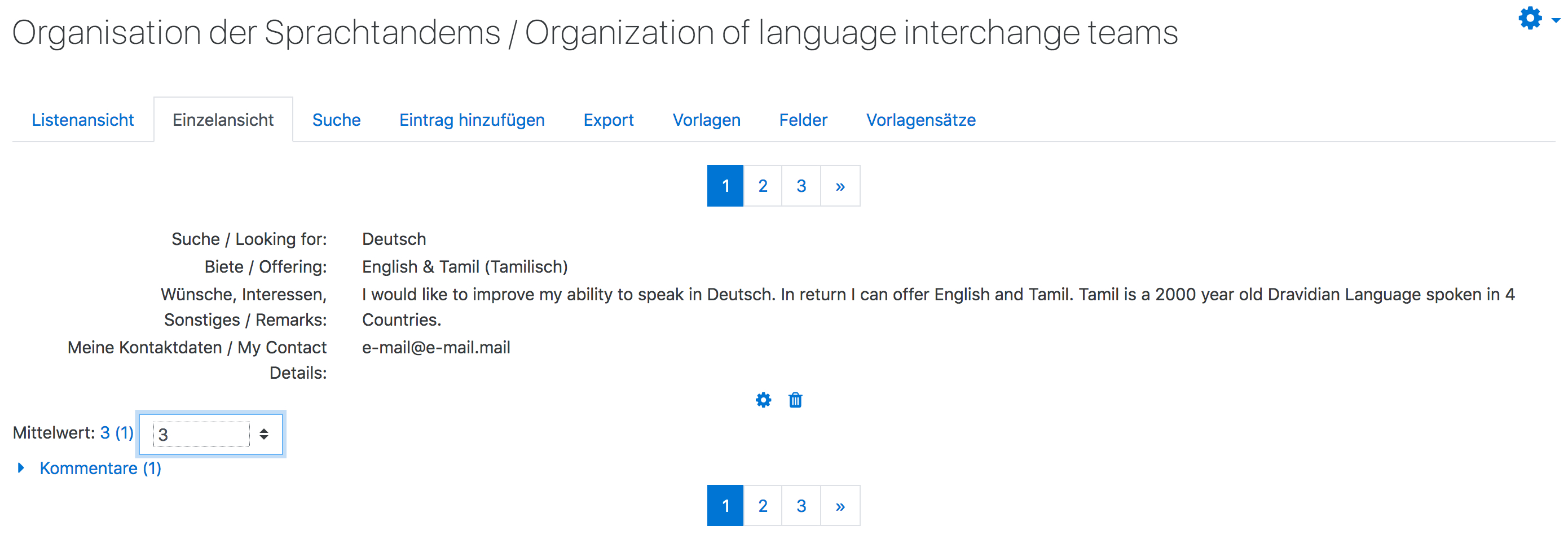The width and height of the screenshot is (1568, 543).
Task: Click next page arrow in top pagination
Action: (840, 186)
